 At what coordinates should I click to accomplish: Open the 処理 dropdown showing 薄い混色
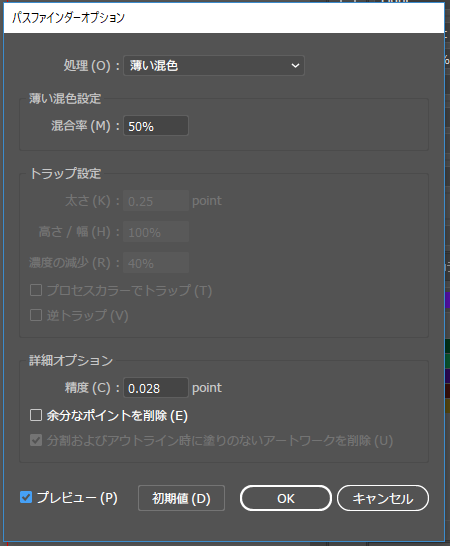[214, 65]
